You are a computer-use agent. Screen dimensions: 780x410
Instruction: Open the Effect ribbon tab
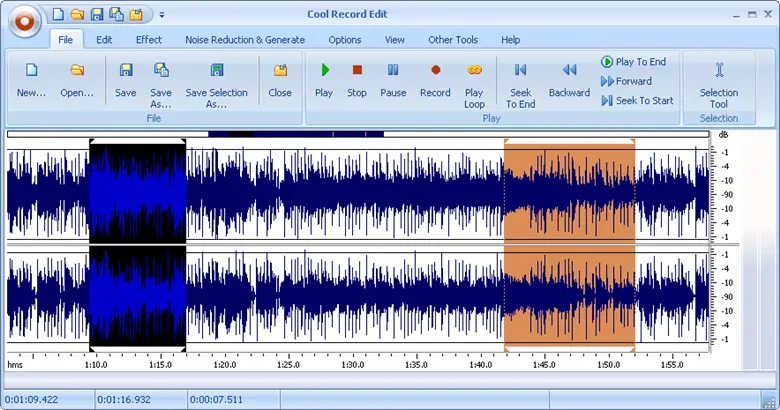(149, 40)
